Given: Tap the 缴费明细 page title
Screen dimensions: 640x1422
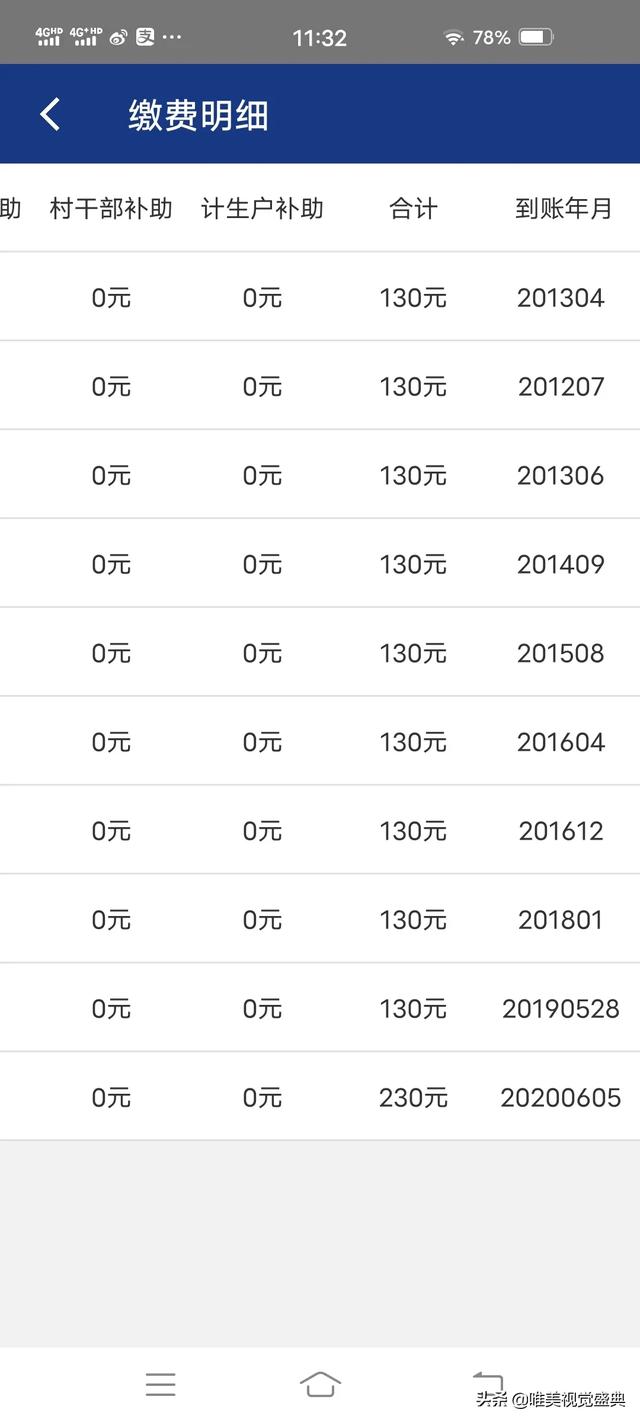Looking at the screenshot, I should coord(198,115).
